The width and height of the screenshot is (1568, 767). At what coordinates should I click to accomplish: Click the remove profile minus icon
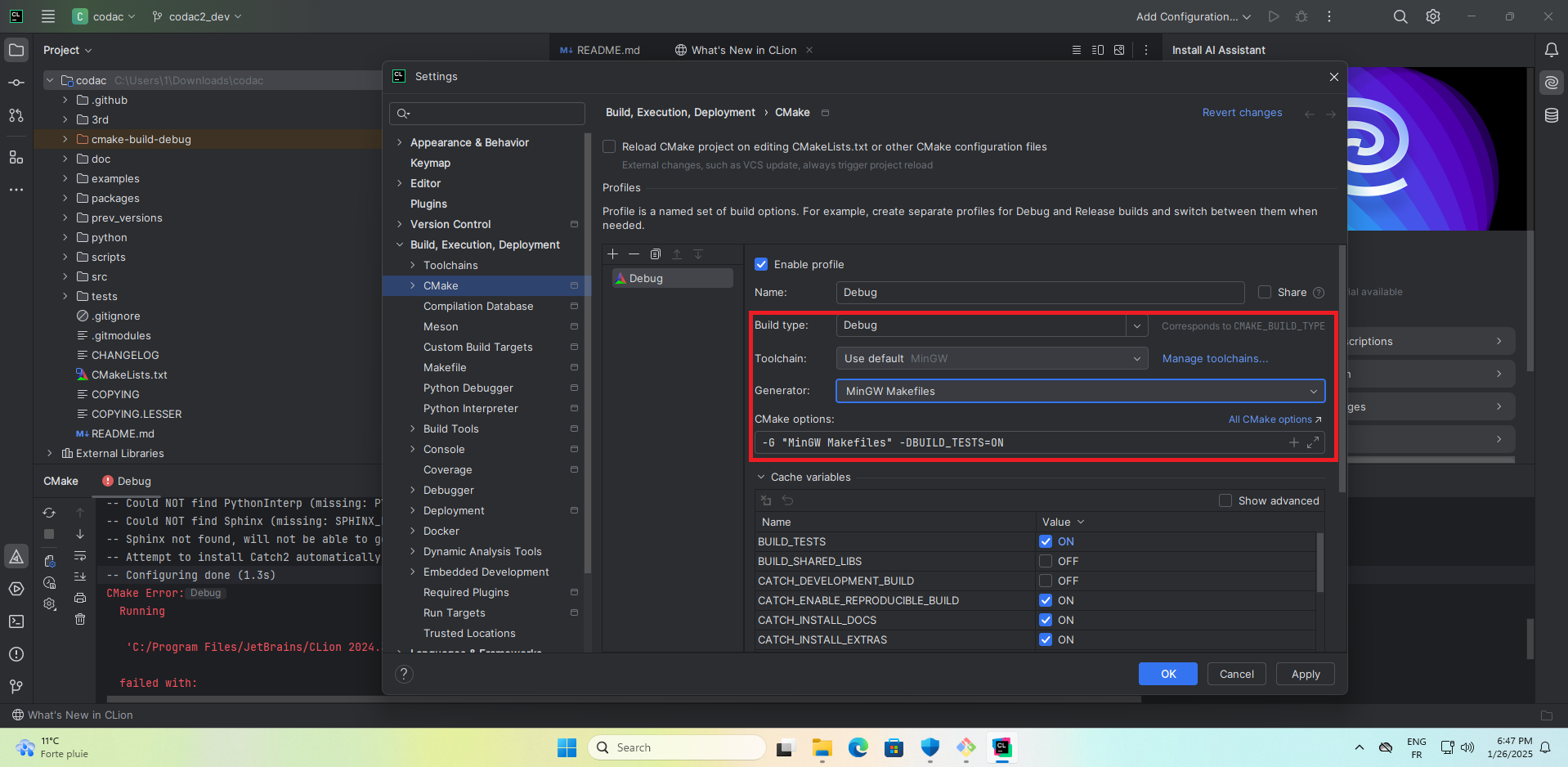click(x=634, y=254)
